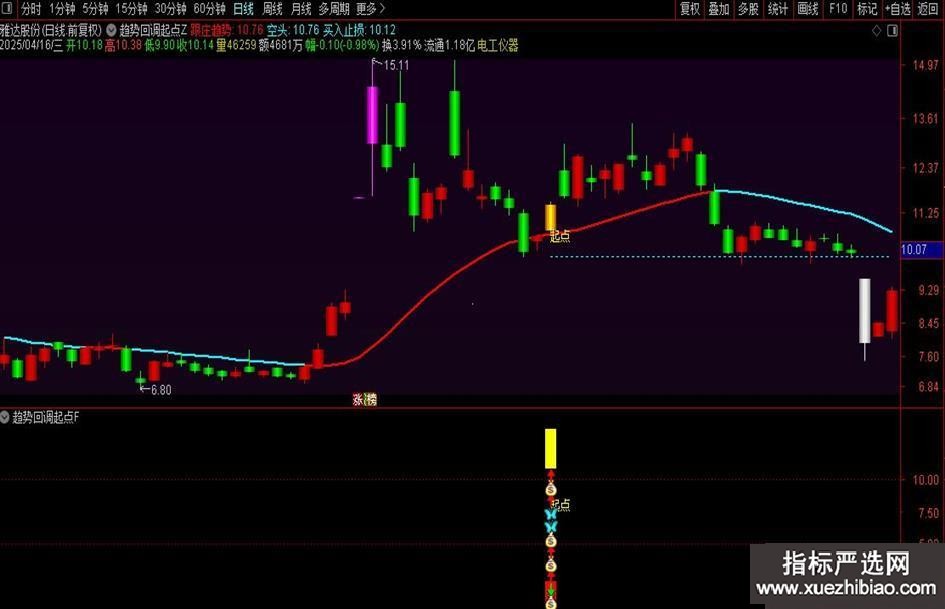Click the 6.80 low price label

pyautogui.click(x=161, y=390)
